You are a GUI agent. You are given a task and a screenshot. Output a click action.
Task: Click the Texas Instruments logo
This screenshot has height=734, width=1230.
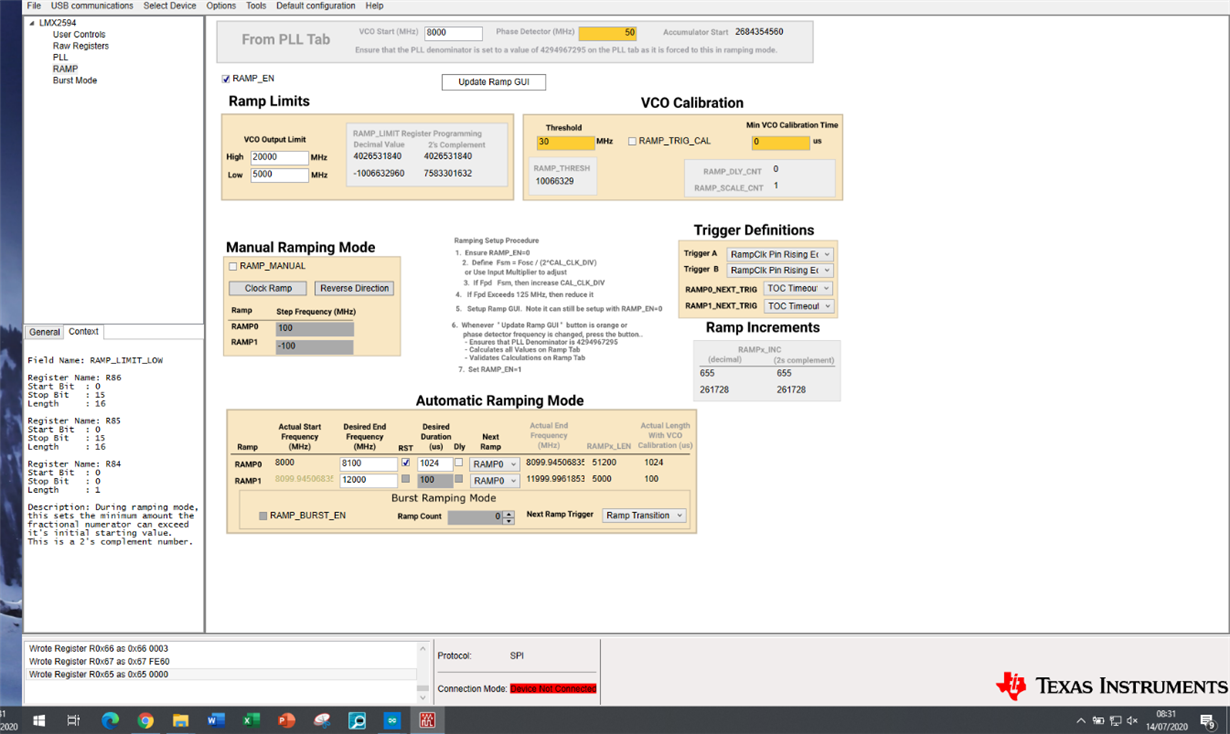[1111, 685]
